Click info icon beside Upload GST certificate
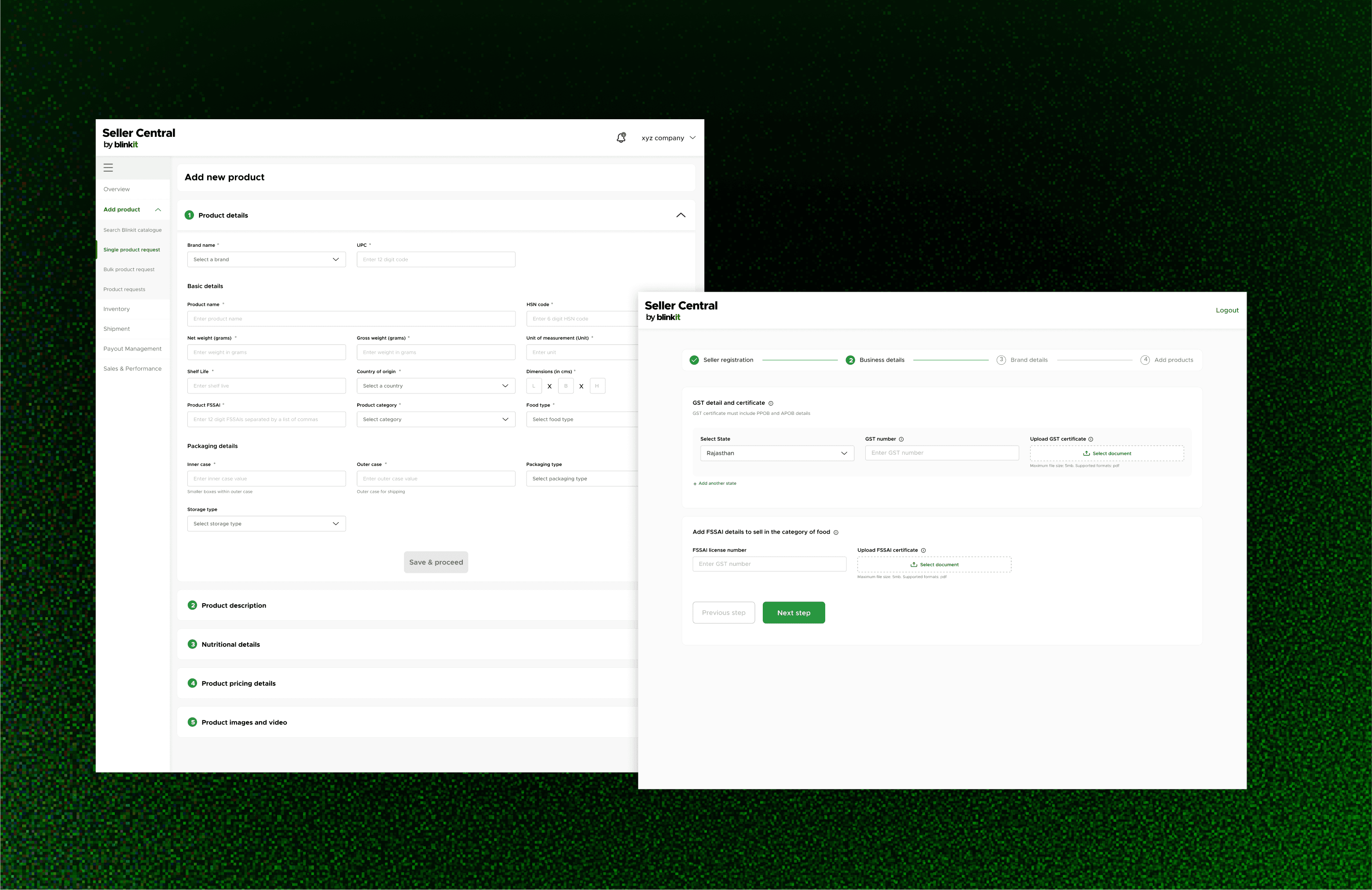Image resolution: width=1372 pixels, height=890 pixels. click(1090, 439)
